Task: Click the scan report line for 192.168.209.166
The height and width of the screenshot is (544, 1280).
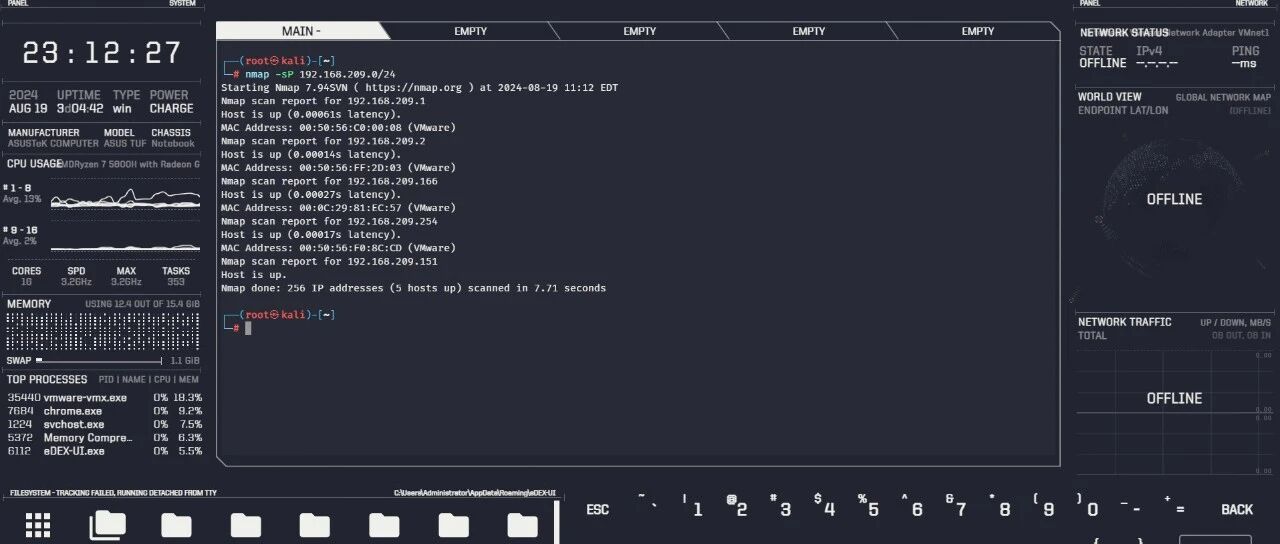Action: [x=329, y=181]
